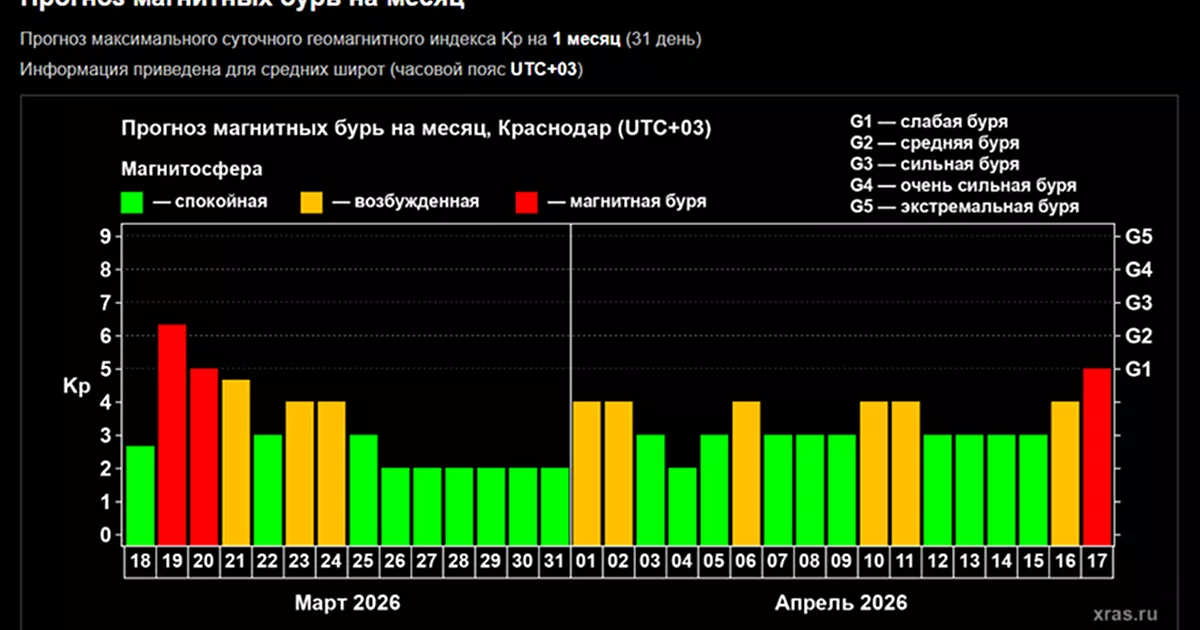Click the green bar above date 18
This screenshot has width=1200, height=630.
140,494
